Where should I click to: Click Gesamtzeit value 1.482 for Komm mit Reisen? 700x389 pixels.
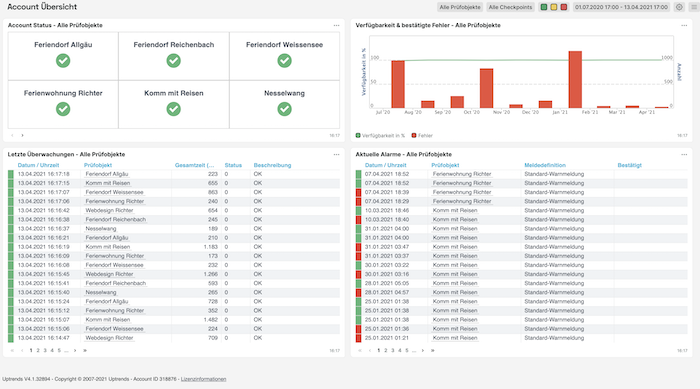(211, 320)
